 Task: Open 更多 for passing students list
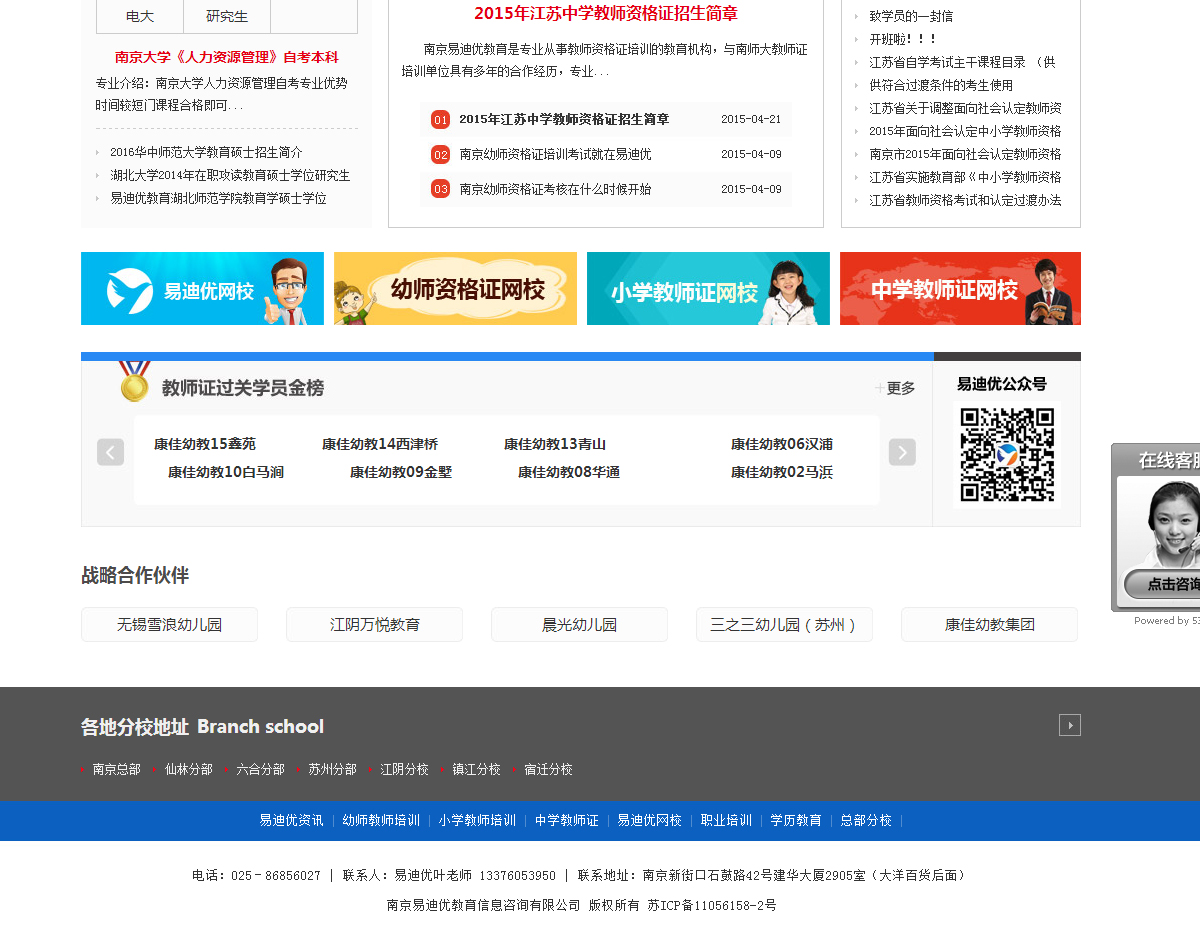[896, 388]
